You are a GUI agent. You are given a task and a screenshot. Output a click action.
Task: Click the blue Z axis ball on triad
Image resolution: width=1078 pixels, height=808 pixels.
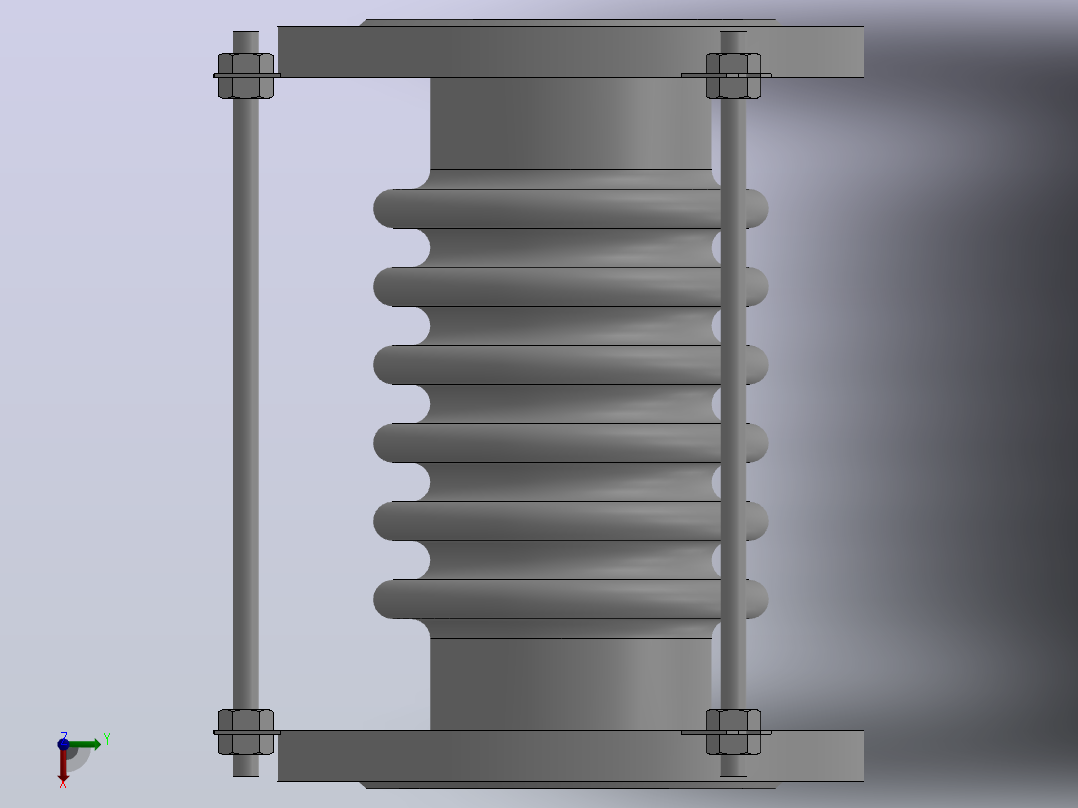pos(63,744)
